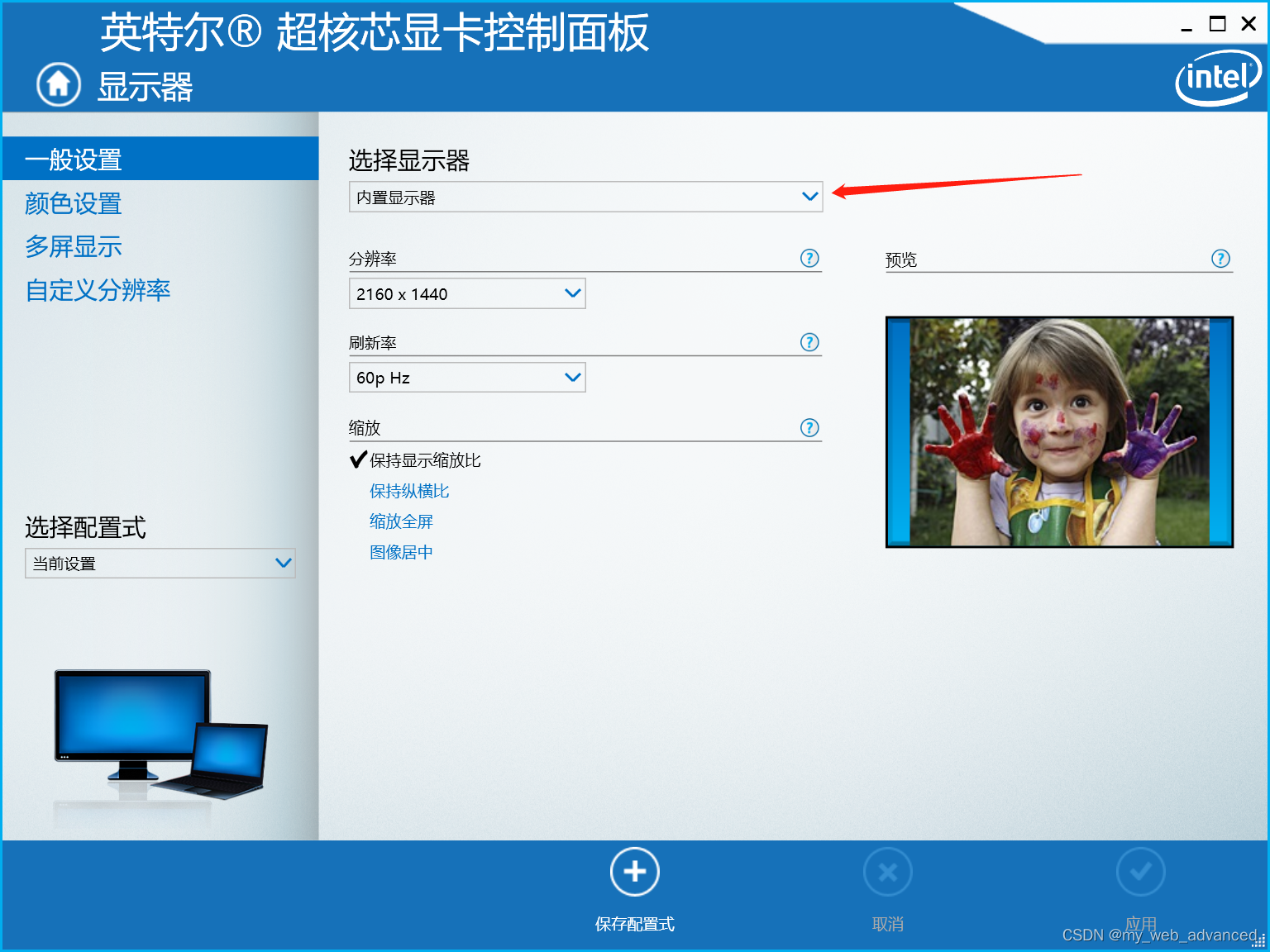
Task: Select 保持纵横比 scaling option
Action: pyautogui.click(x=409, y=491)
